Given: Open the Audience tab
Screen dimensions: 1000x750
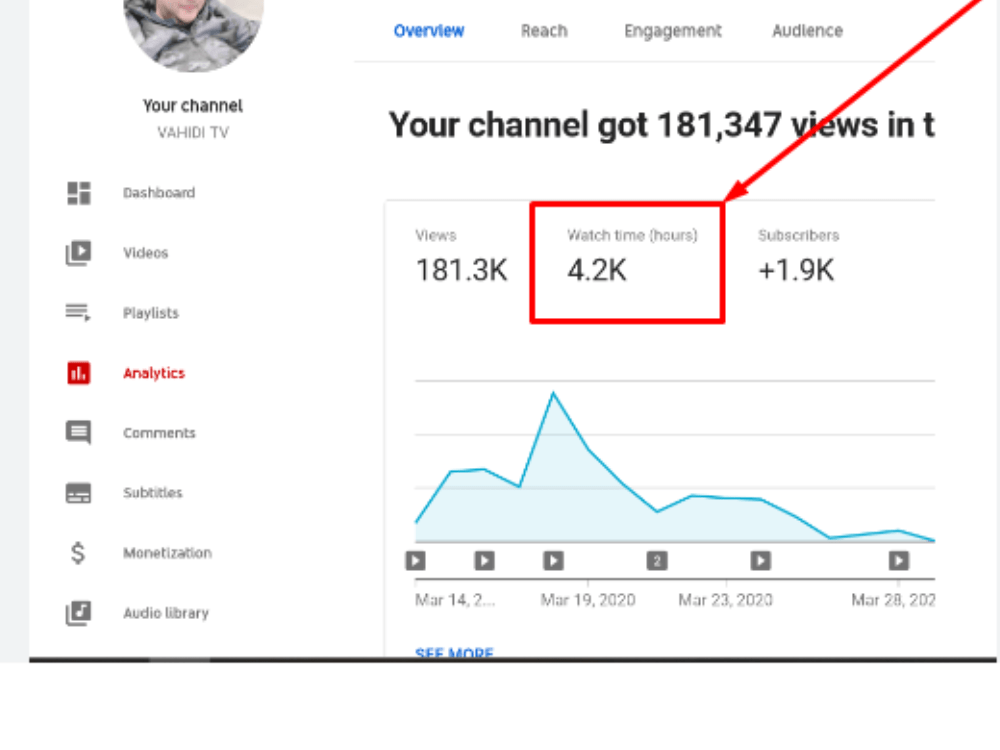Looking at the screenshot, I should 806,31.
